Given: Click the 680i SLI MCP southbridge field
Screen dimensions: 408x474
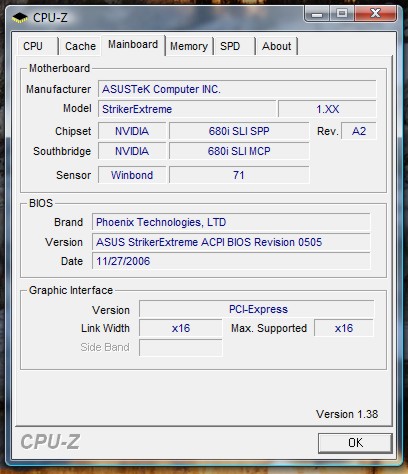Looking at the screenshot, I should pyautogui.click(x=239, y=151).
